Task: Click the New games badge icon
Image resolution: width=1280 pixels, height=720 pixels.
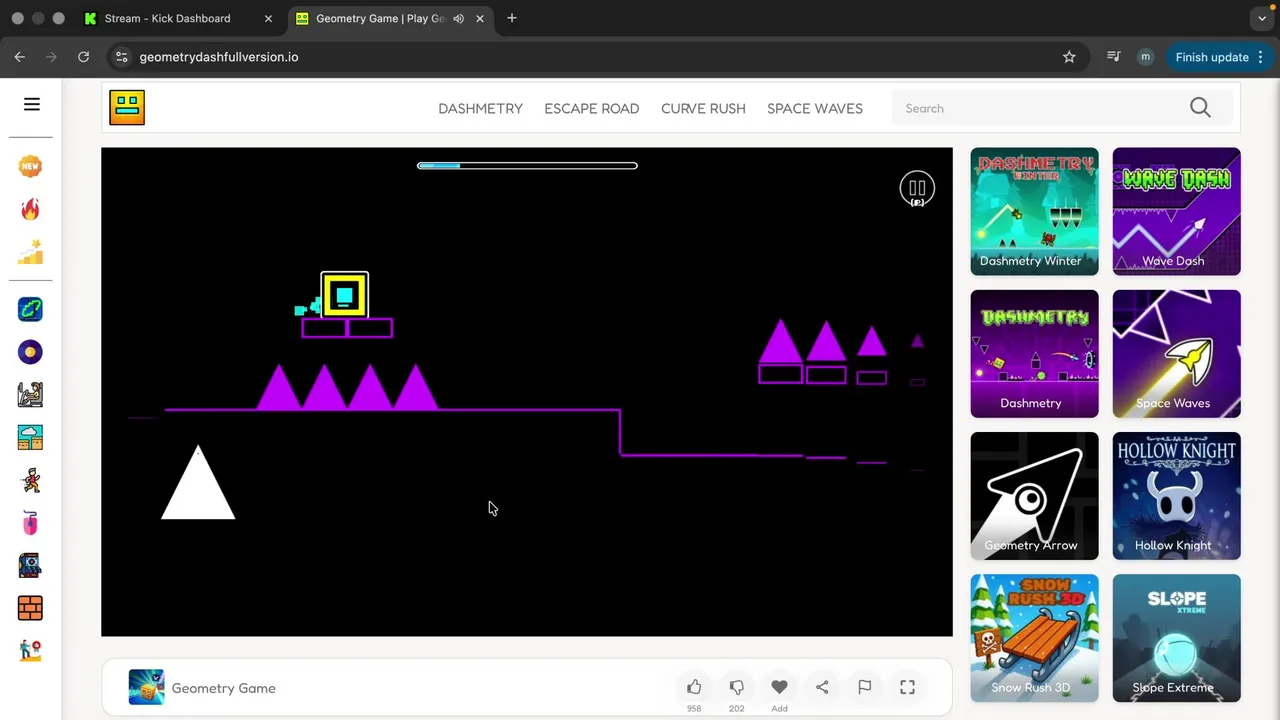Action: click(30, 166)
